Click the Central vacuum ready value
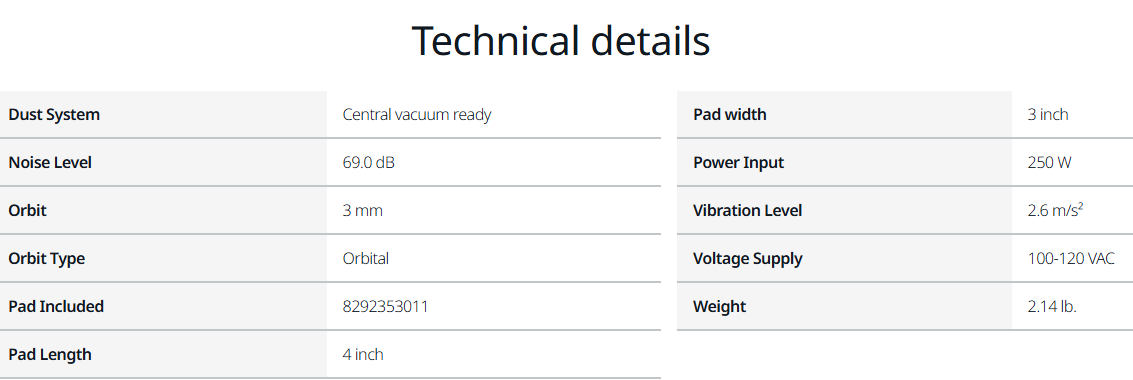Screen dimensions: 1133x380 click(417, 114)
